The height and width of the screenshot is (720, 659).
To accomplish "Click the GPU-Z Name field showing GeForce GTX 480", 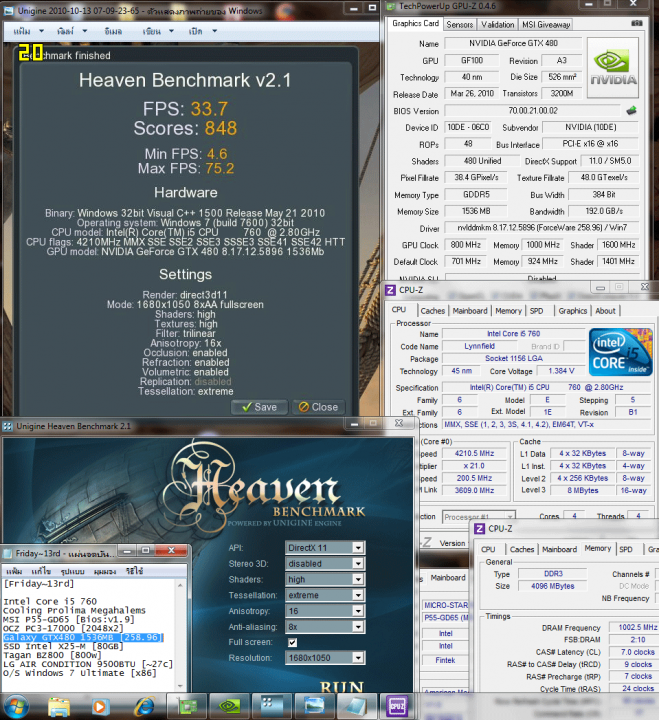I will tap(513, 44).
